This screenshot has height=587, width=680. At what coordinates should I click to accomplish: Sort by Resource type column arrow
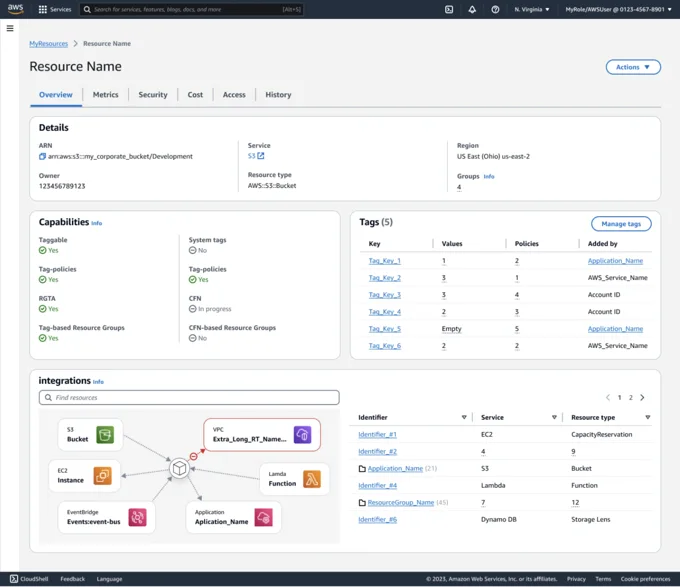click(647, 417)
